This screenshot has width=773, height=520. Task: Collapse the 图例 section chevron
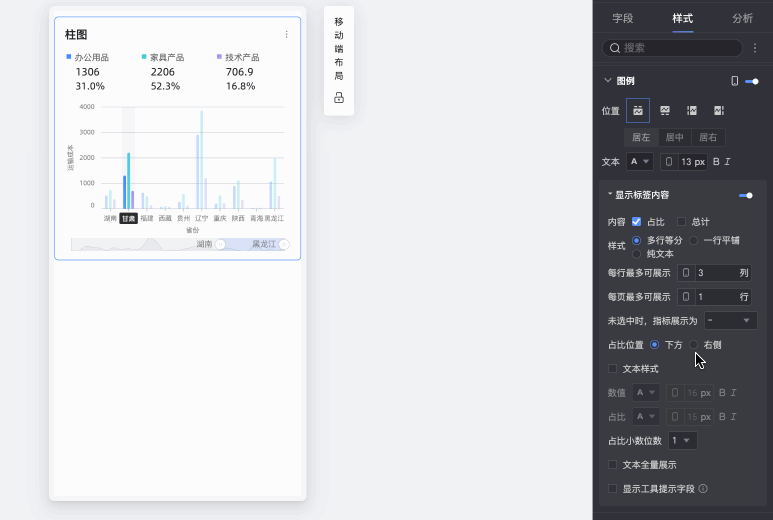click(x=608, y=80)
